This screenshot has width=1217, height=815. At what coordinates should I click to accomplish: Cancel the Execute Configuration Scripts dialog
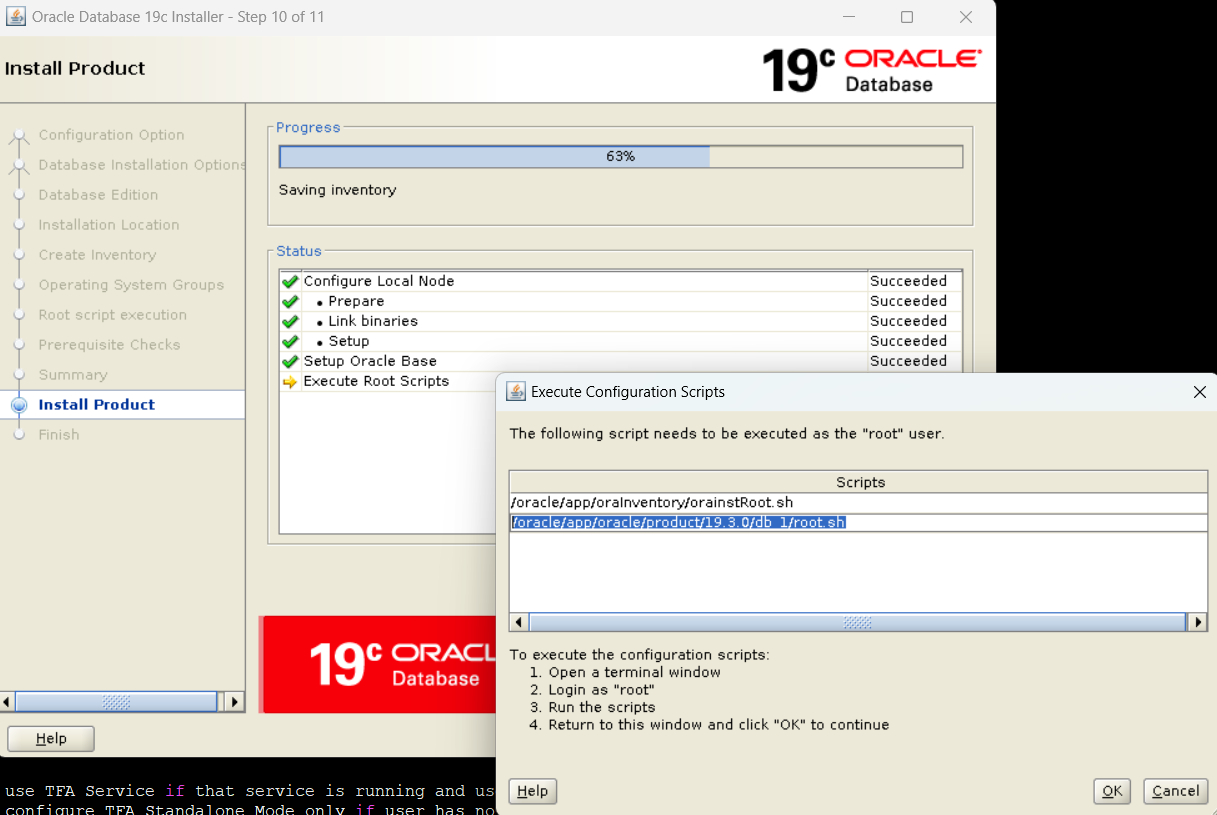tap(1176, 791)
